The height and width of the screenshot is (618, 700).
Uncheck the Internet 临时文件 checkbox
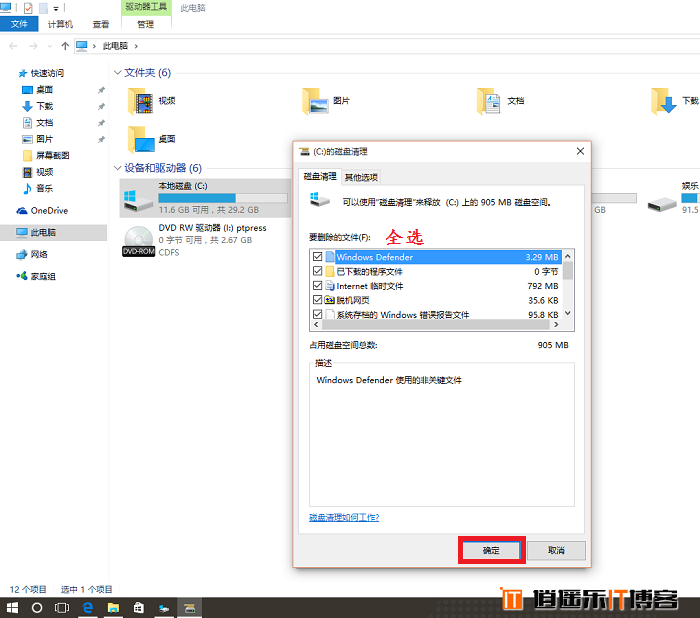[317, 285]
